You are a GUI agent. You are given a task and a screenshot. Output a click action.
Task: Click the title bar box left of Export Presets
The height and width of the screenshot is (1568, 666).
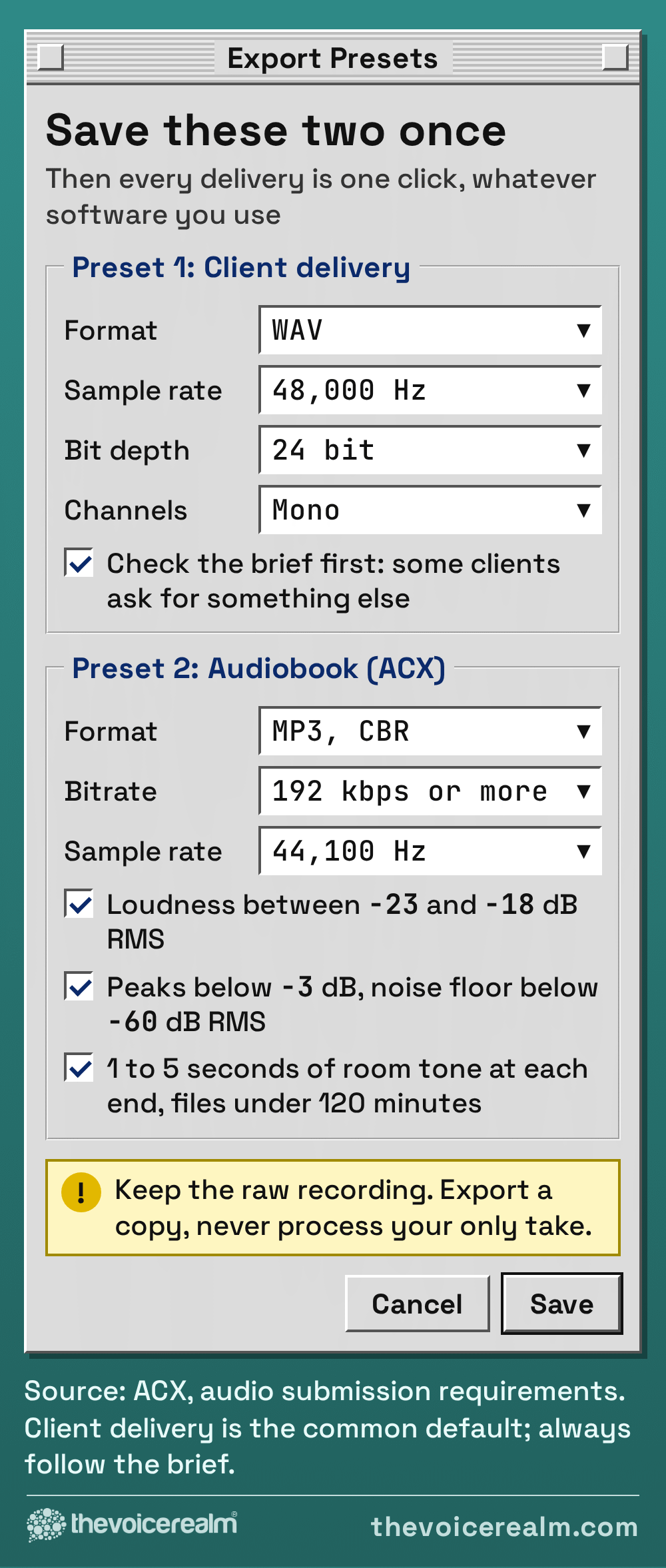coord(51,57)
